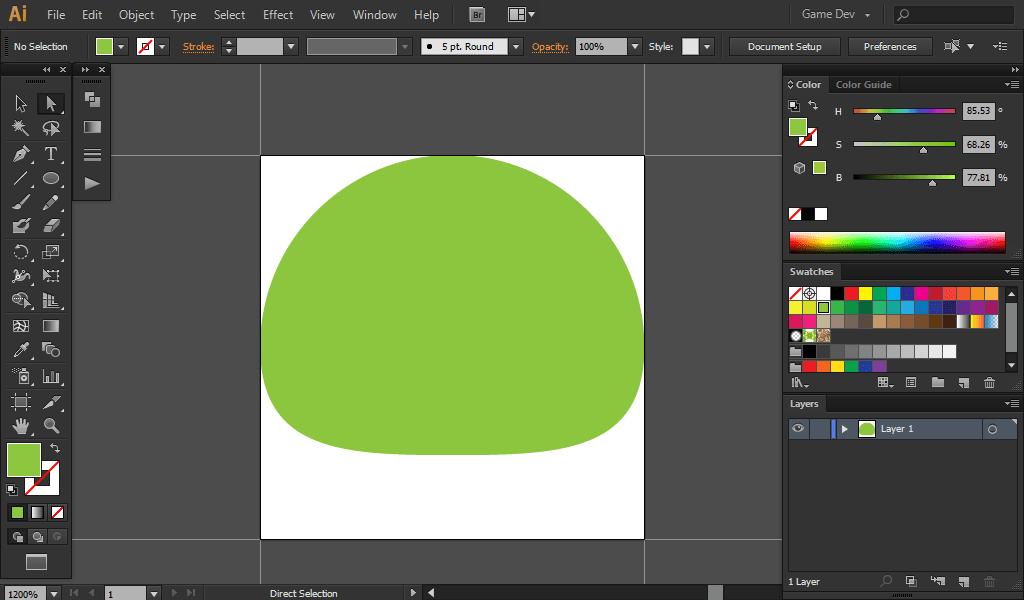
Task: Delete layer using Layers trash icon
Action: 989,581
